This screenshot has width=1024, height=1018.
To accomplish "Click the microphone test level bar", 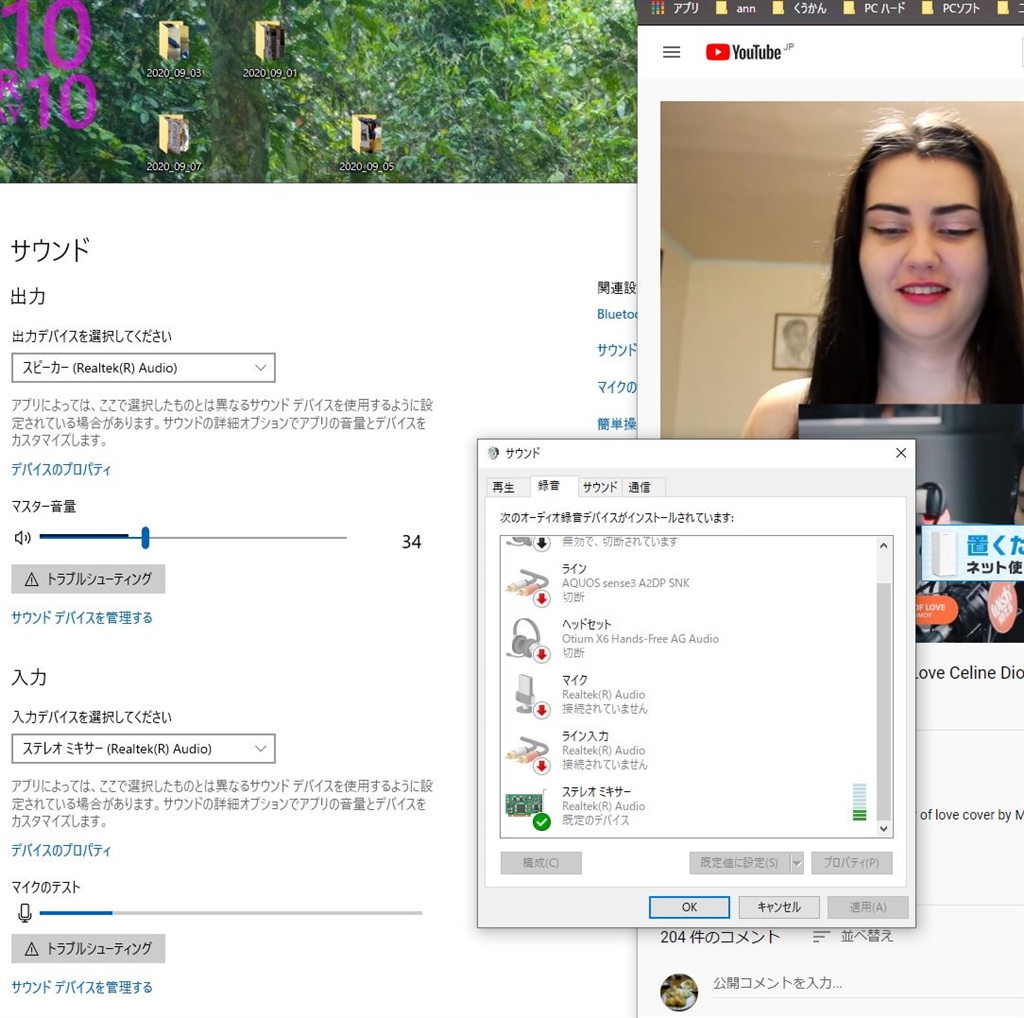I will point(231,912).
